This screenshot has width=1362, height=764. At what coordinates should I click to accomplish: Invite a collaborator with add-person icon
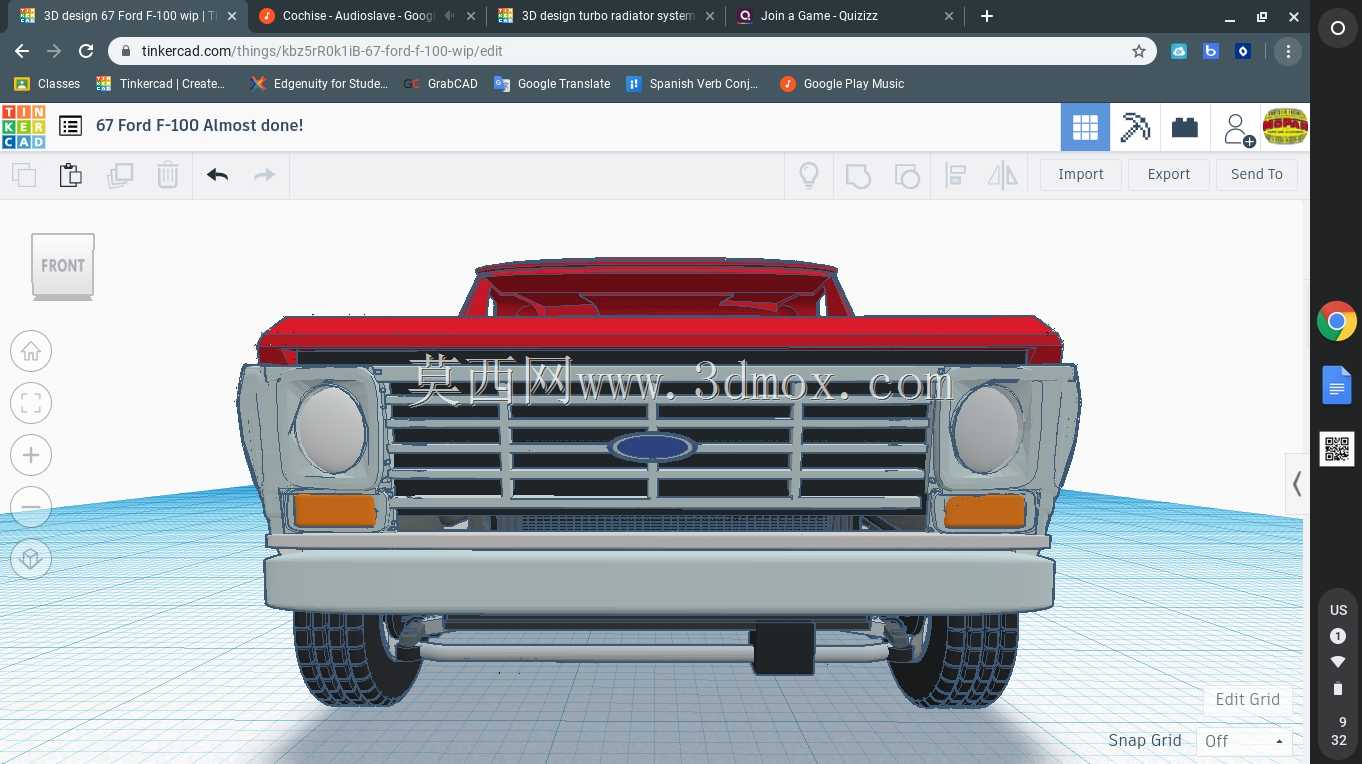coord(1237,129)
